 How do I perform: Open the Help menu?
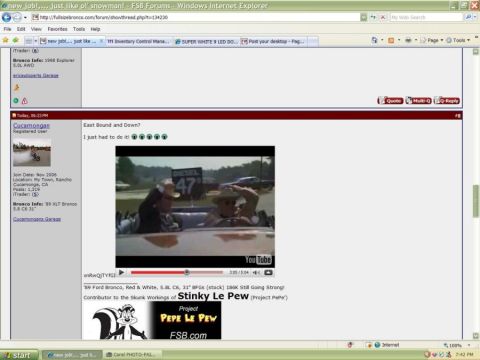pos(95,29)
